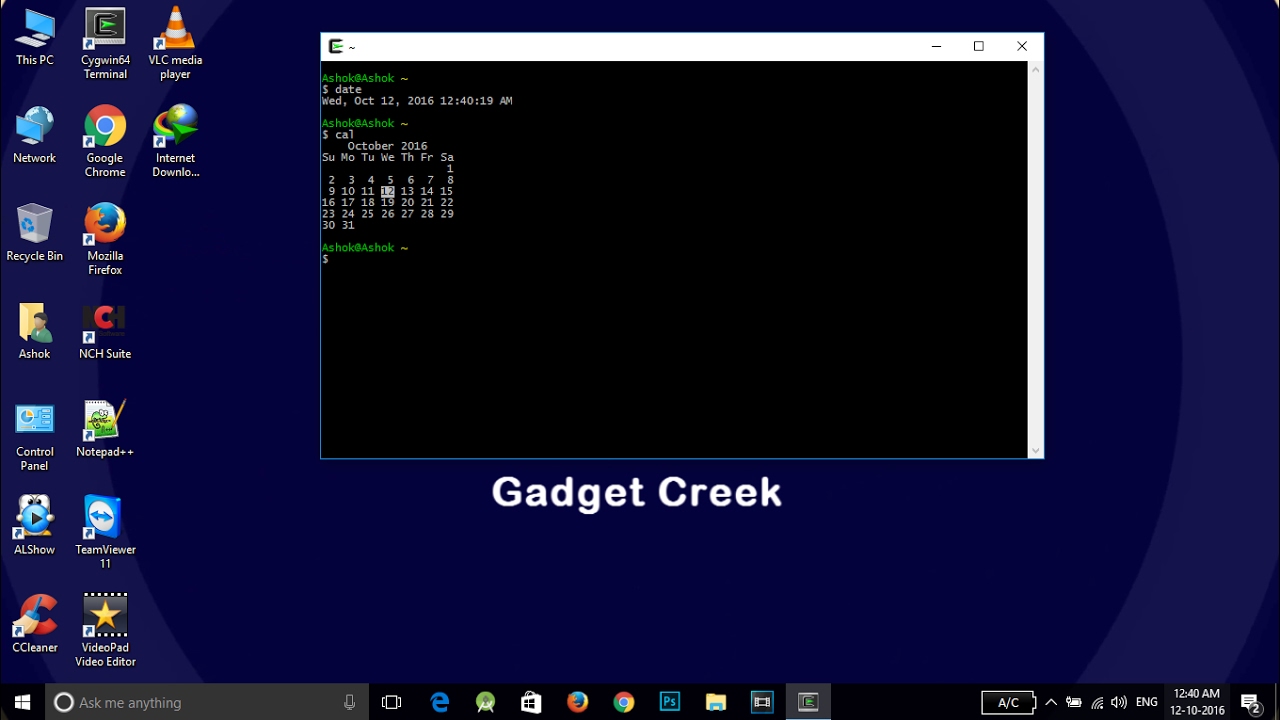Select the Control Panel desktop icon

click(34, 436)
